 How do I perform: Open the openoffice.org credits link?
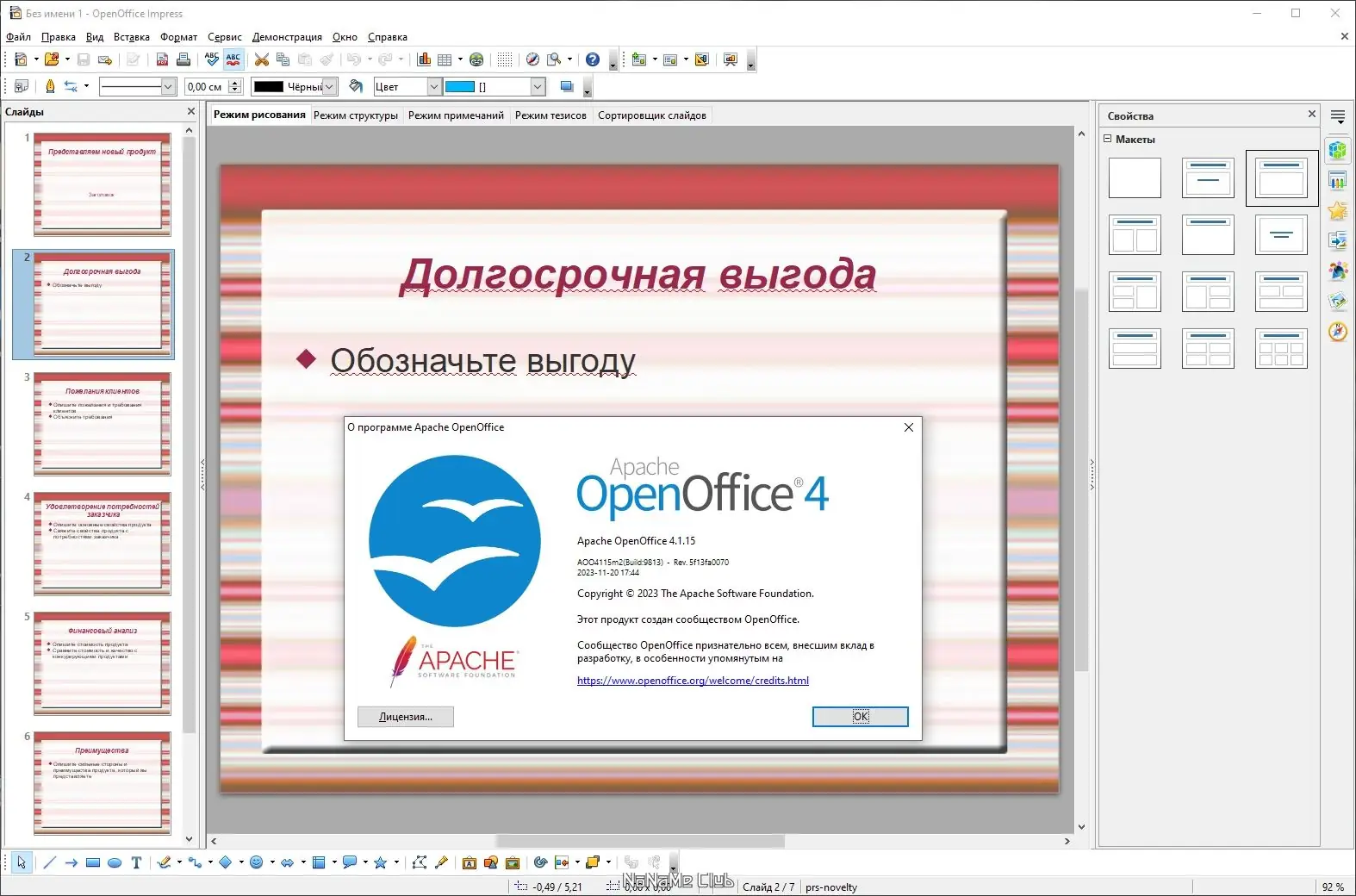point(693,681)
